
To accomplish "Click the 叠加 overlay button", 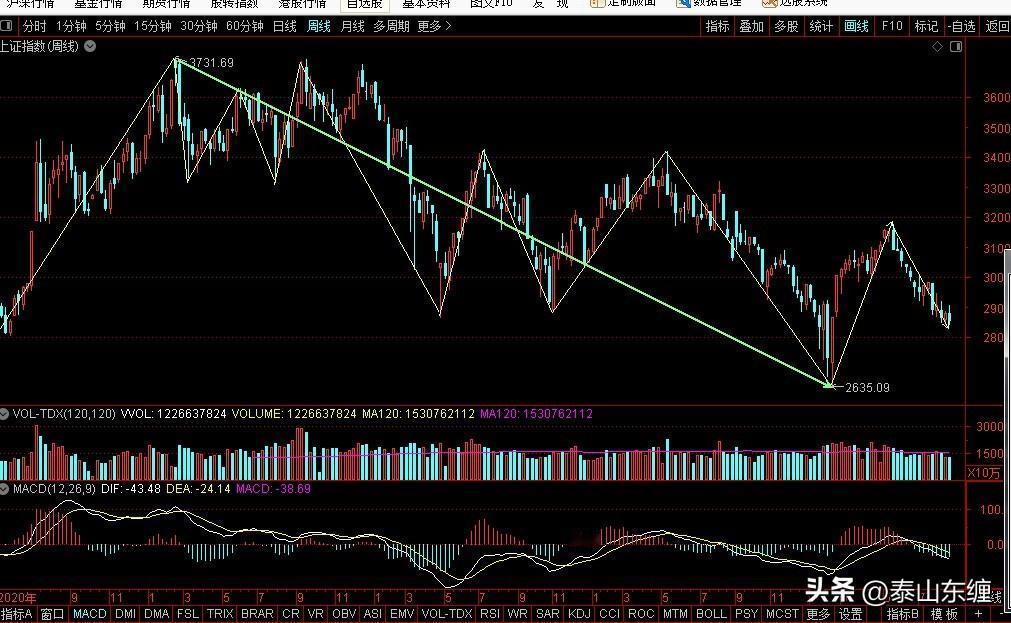I will pos(752,26).
